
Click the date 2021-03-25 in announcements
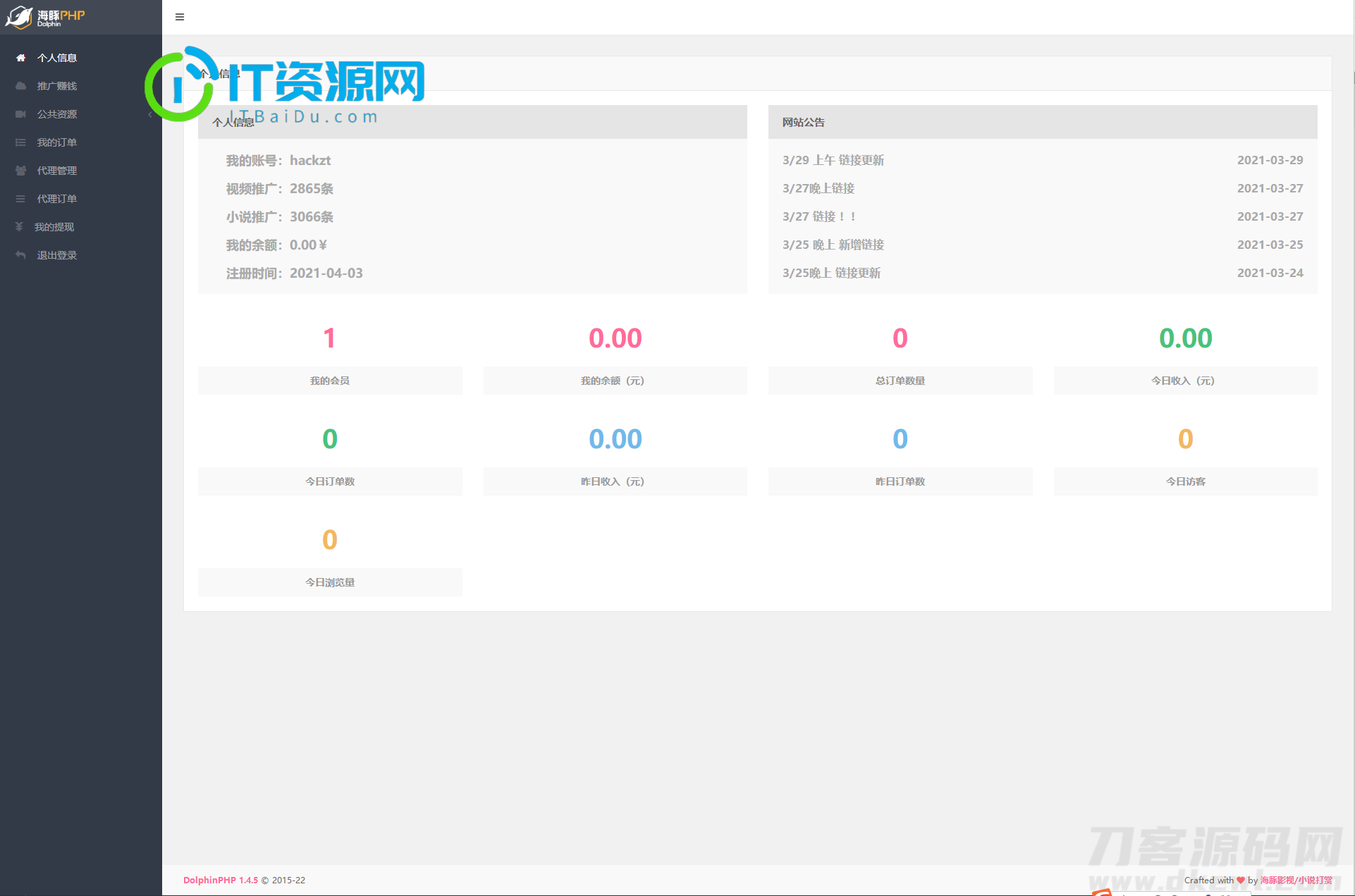point(1270,245)
